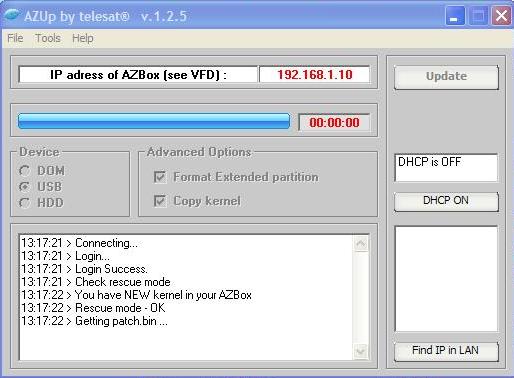Click the blue update progress bar

pos(154,121)
